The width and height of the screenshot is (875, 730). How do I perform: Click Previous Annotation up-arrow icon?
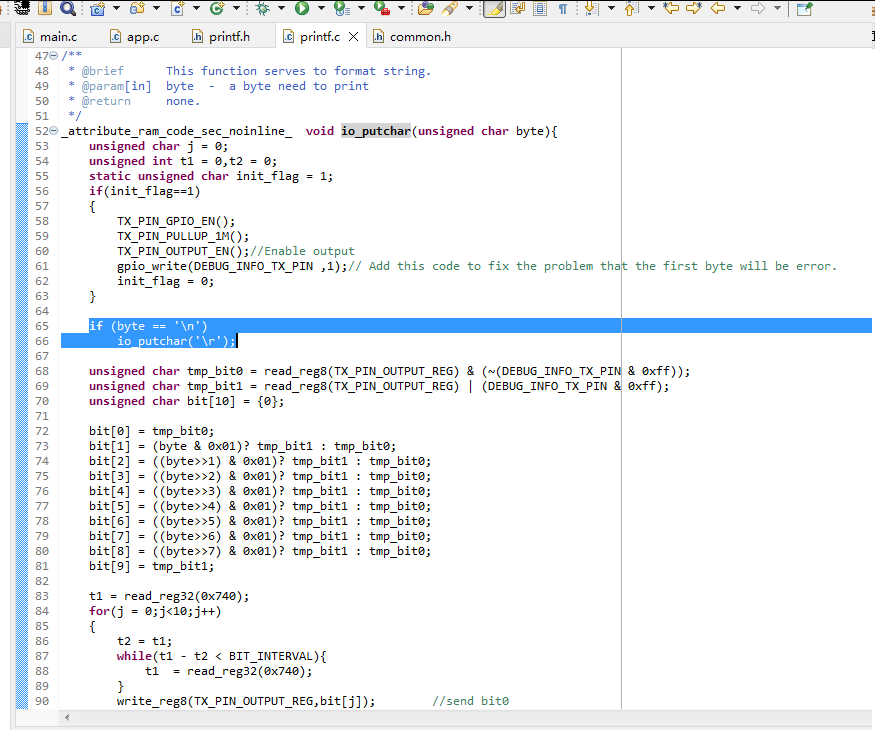pos(630,9)
